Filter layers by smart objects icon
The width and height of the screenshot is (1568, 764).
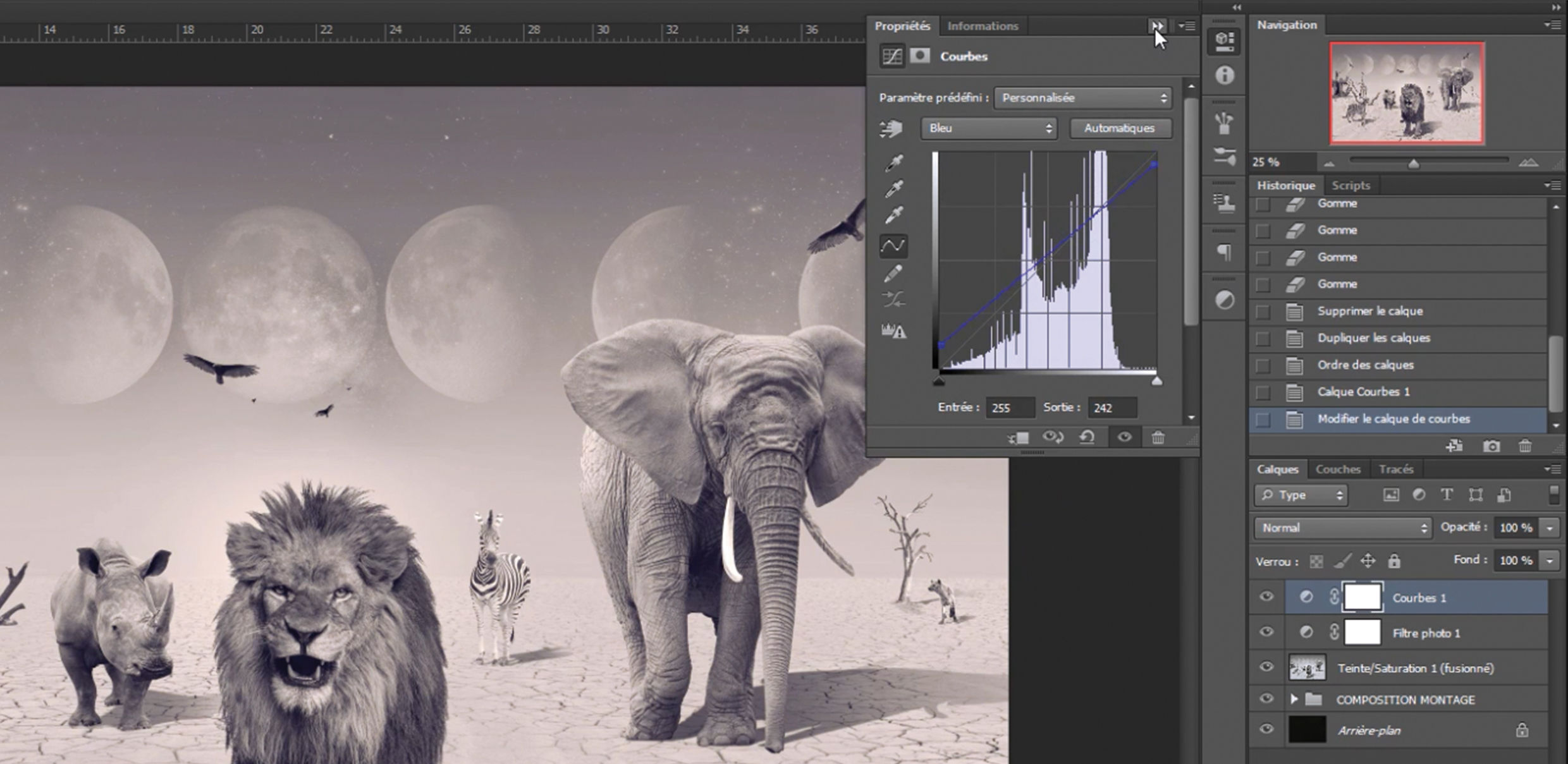(1504, 495)
